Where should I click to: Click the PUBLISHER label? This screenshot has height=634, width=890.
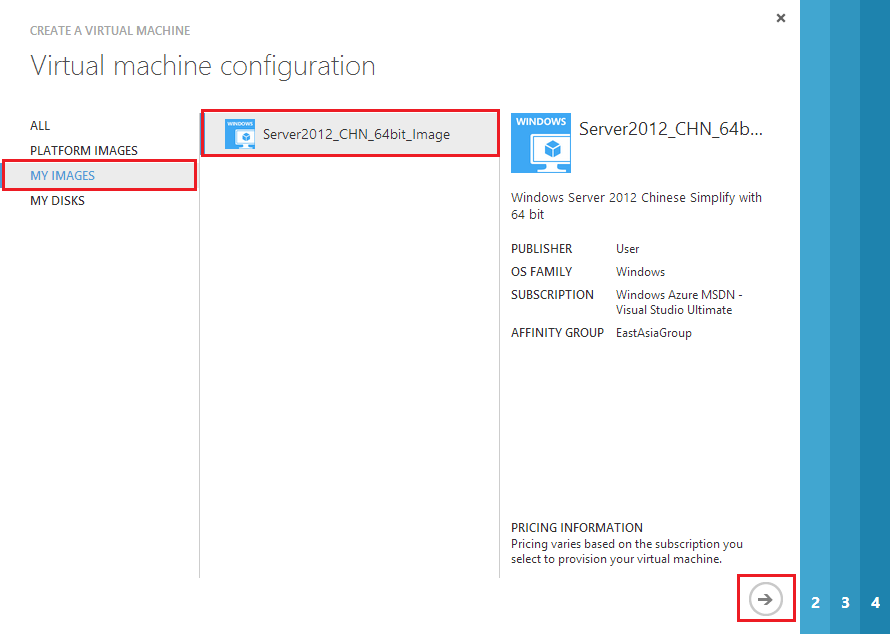(541, 249)
